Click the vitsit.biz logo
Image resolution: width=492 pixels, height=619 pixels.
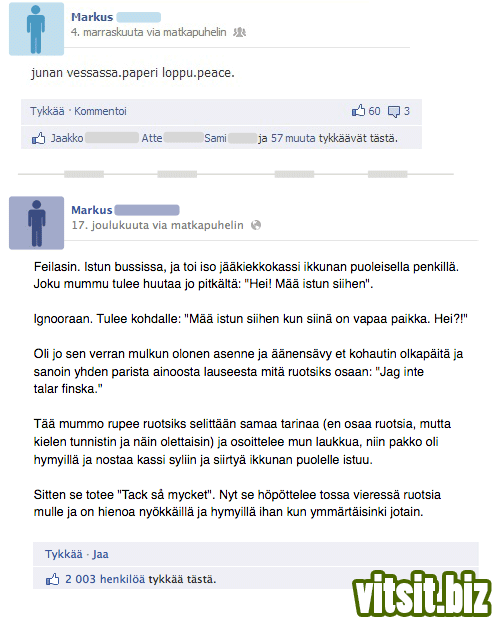point(421,594)
